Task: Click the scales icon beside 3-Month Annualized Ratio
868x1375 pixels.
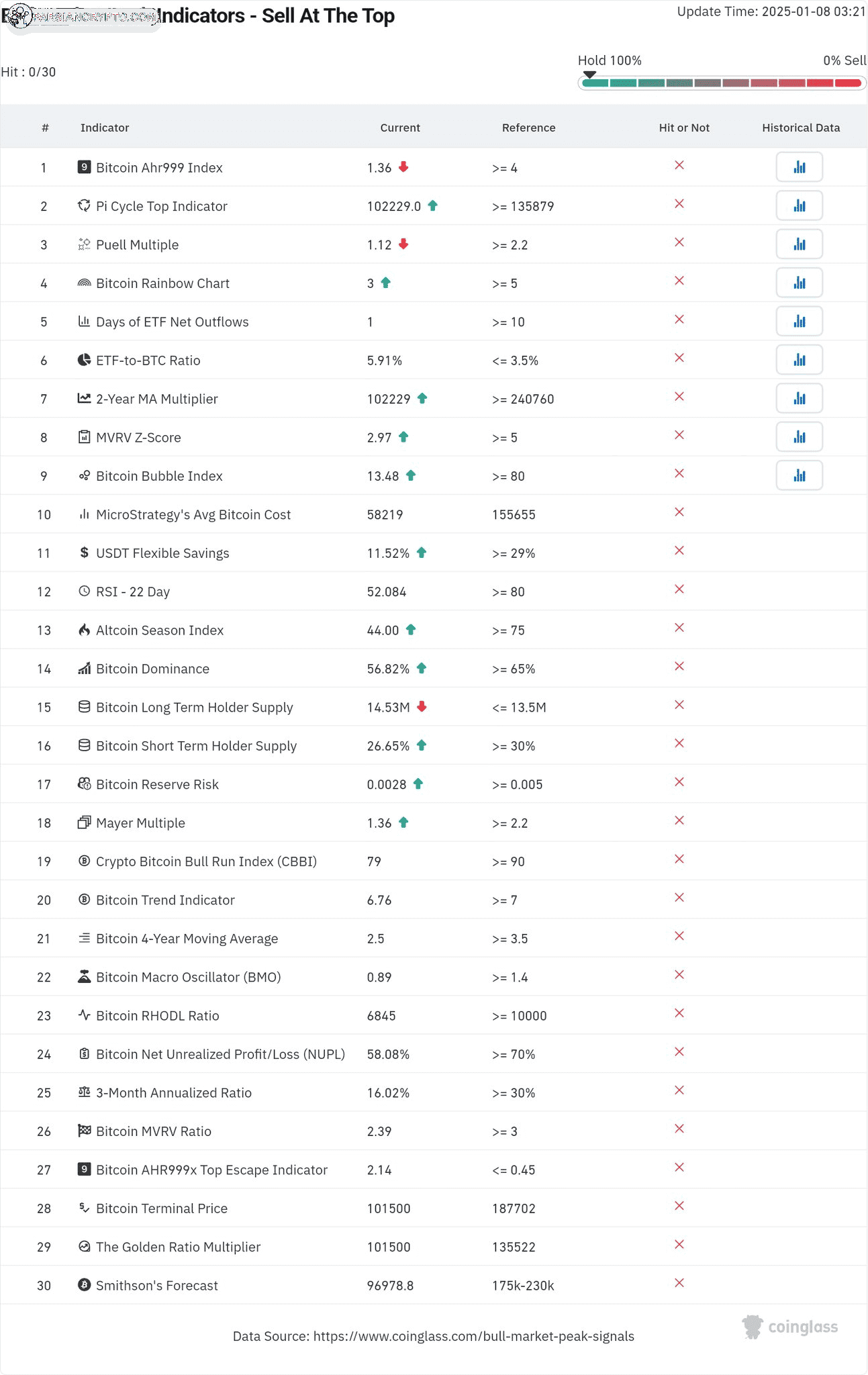Action: coord(84,1092)
